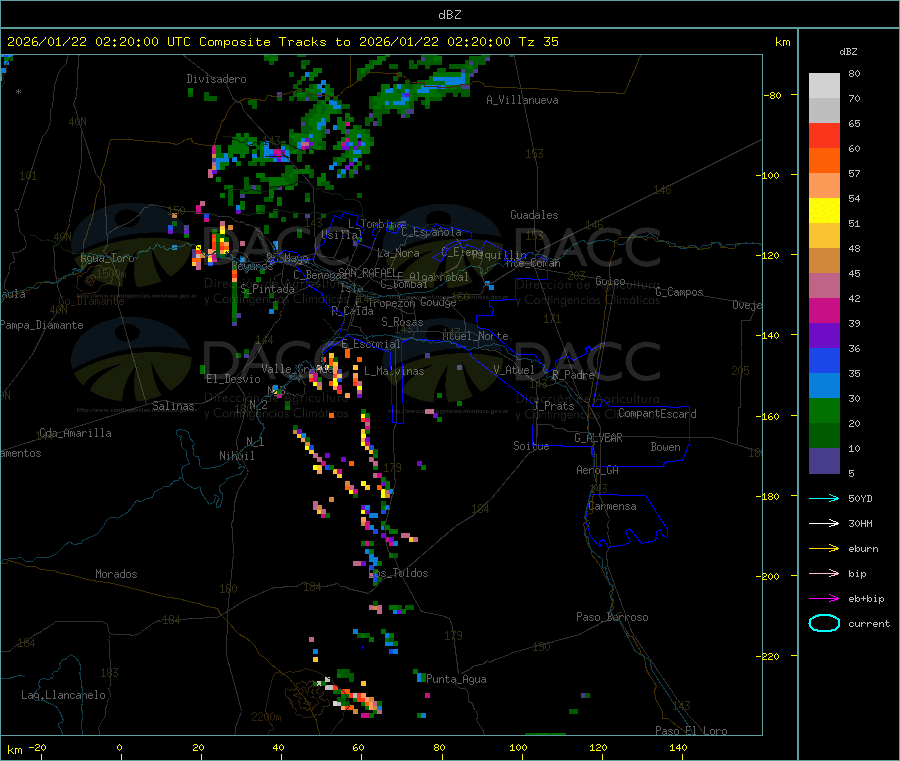This screenshot has width=900, height=761.
Task: Click the G_Campos place label
Action: coord(680,292)
